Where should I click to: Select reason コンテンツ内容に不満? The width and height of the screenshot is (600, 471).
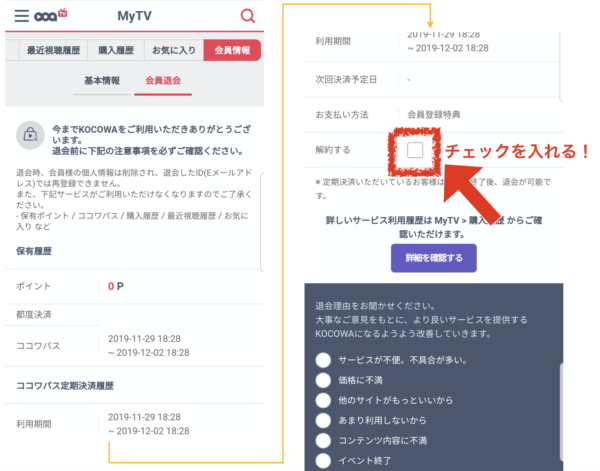pyautogui.click(x=323, y=440)
